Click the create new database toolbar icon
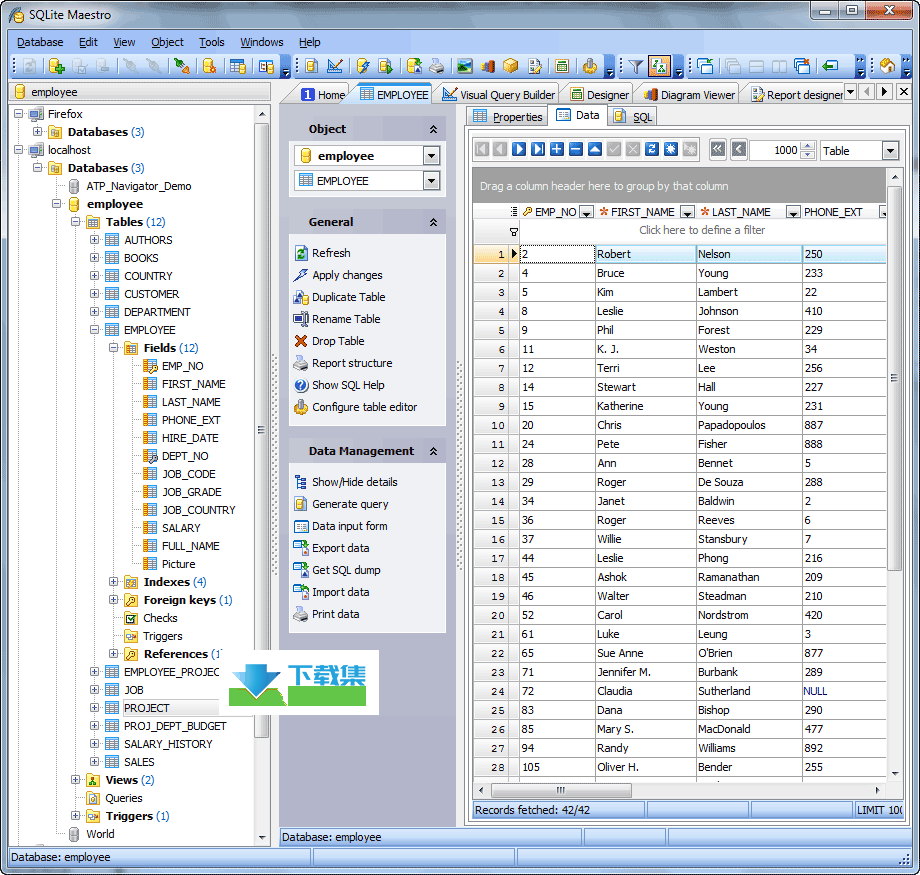Viewport: 920px width, 875px height. click(x=56, y=66)
